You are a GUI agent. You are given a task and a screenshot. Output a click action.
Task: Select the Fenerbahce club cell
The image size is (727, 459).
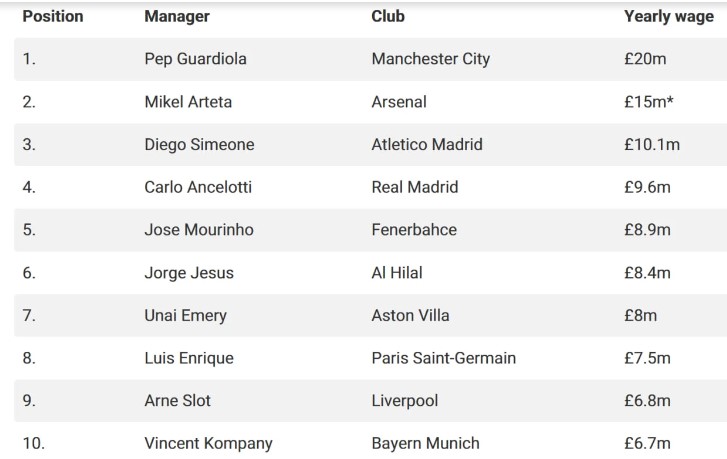click(413, 230)
